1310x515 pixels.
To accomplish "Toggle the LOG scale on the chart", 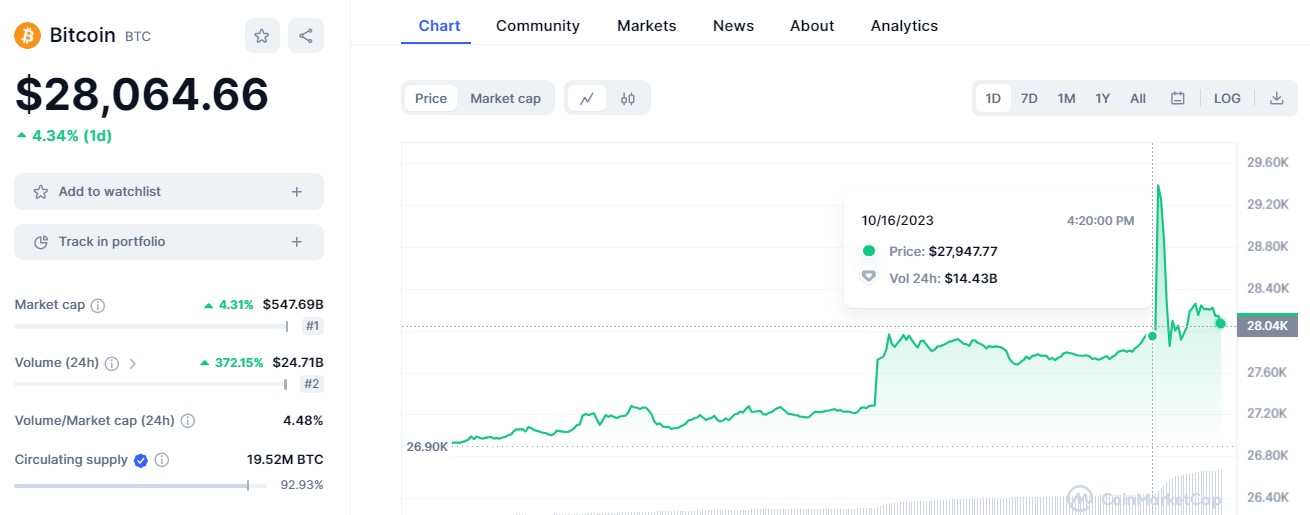I will click(1227, 98).
